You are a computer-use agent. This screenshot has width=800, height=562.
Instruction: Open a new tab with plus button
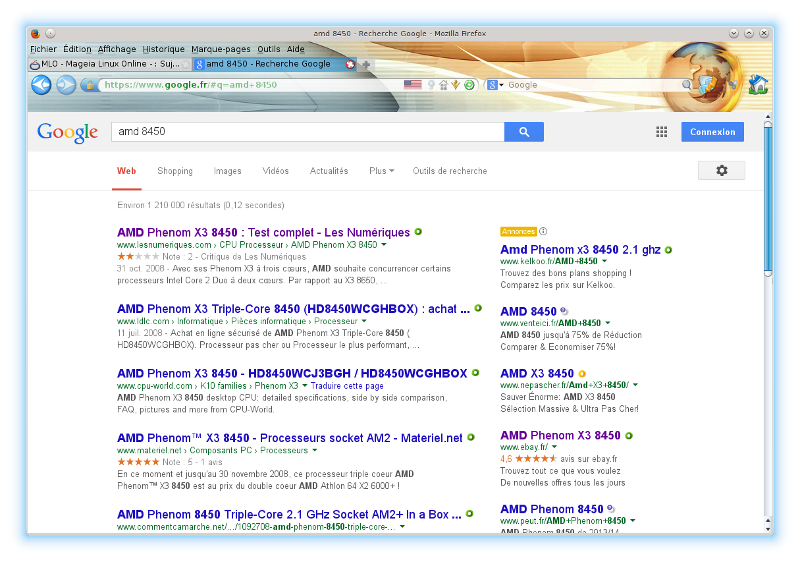point(366,64)
